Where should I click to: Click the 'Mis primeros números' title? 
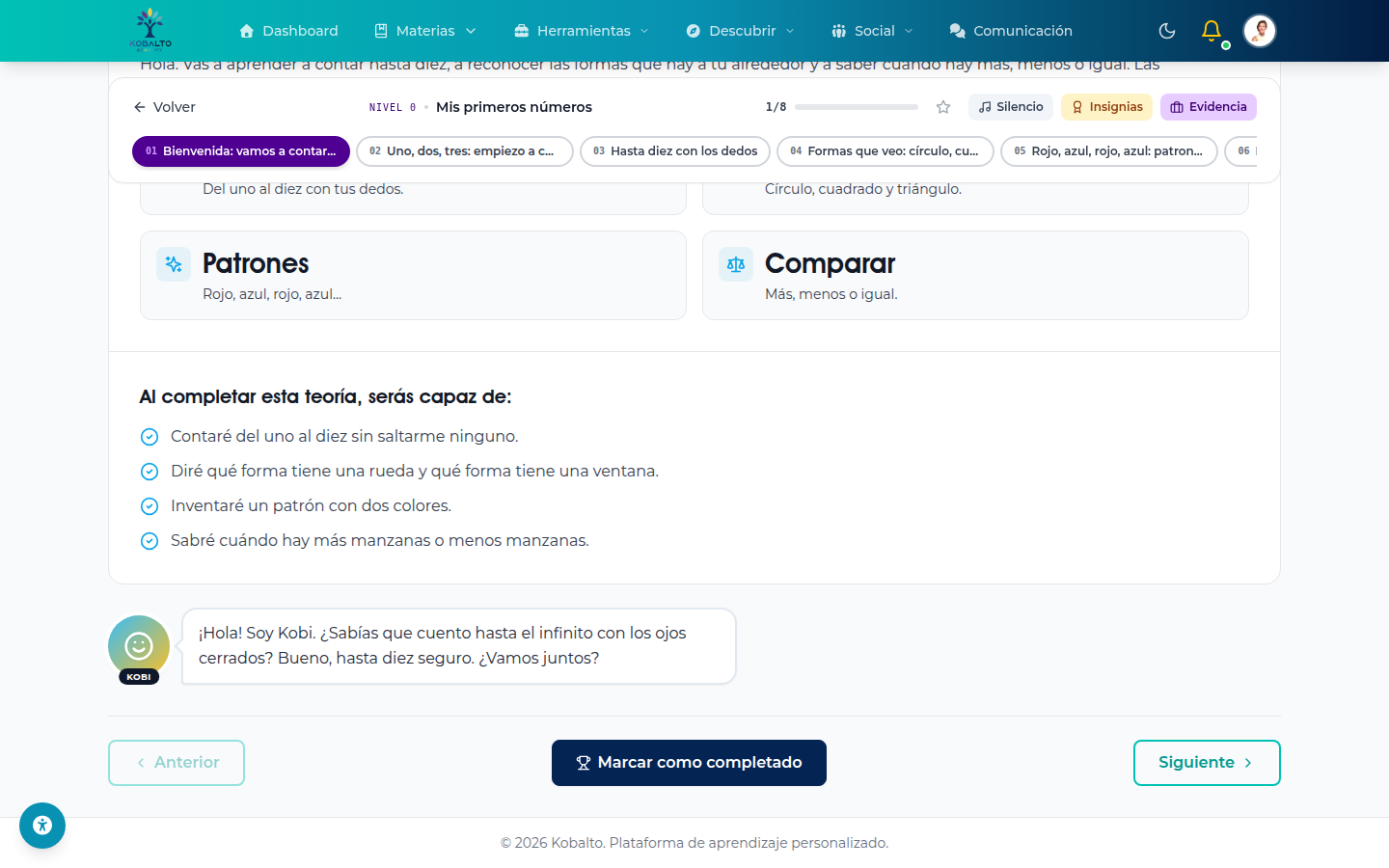pos(514,107)
